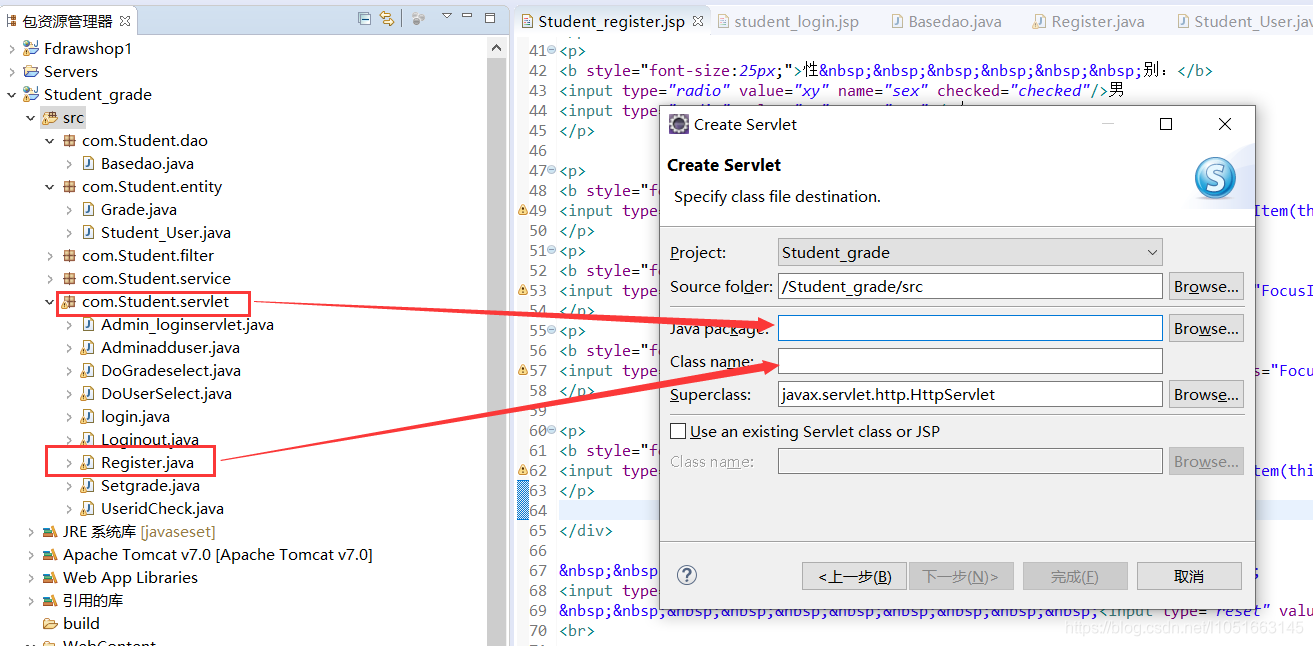Minimize the package explorer view

[x=469, y=17]
